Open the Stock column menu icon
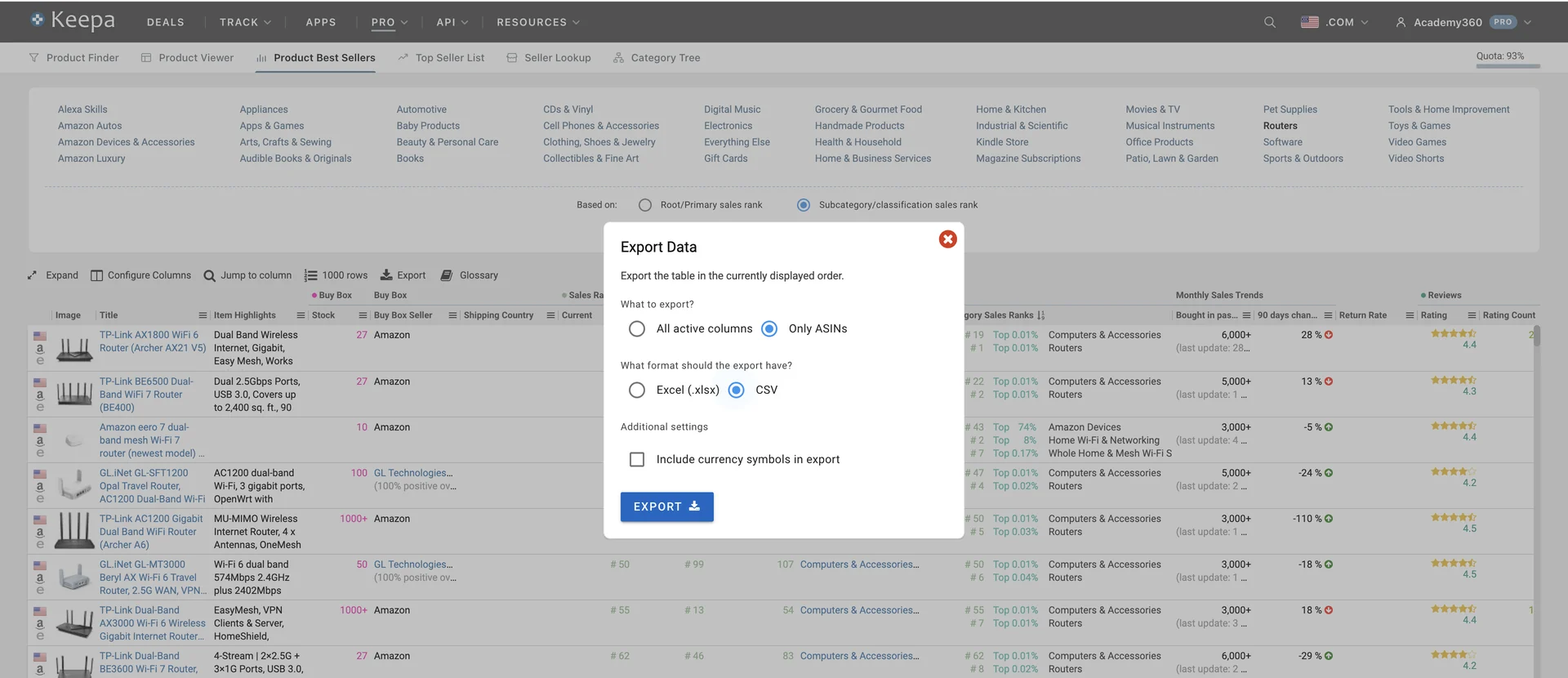This screenshot has width=1568, height=678. 363,315
